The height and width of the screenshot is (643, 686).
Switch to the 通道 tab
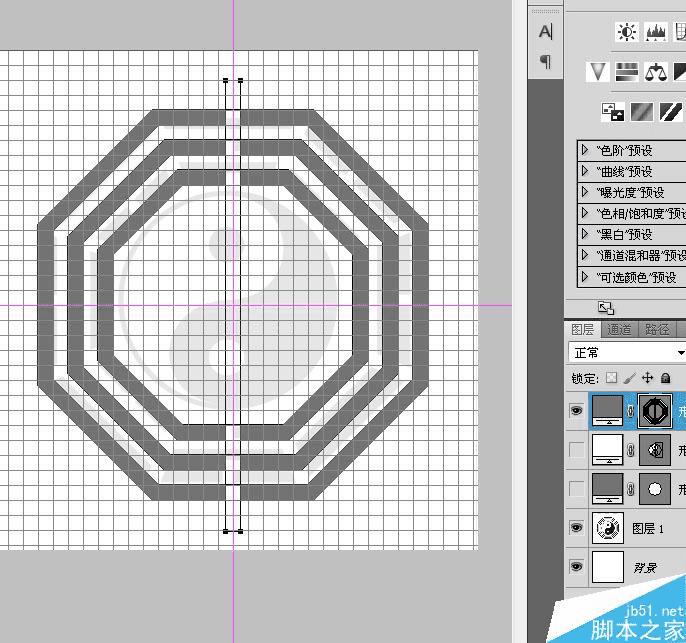(620, 329)
